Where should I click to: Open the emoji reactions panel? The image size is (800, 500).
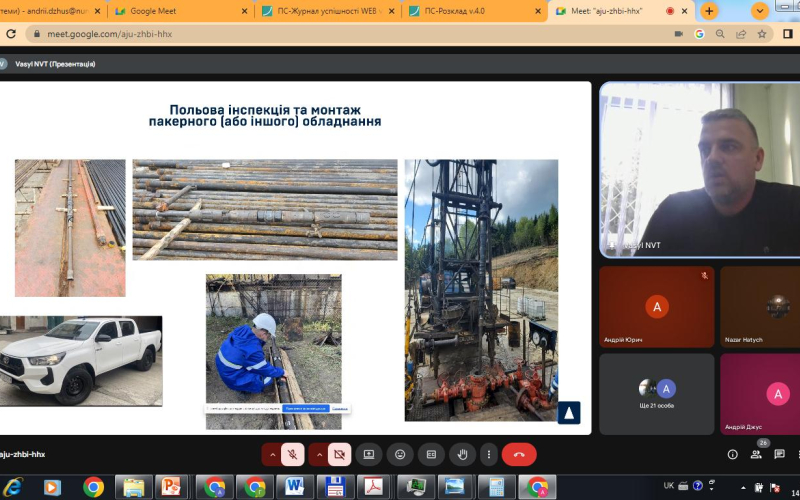[400, 454]
